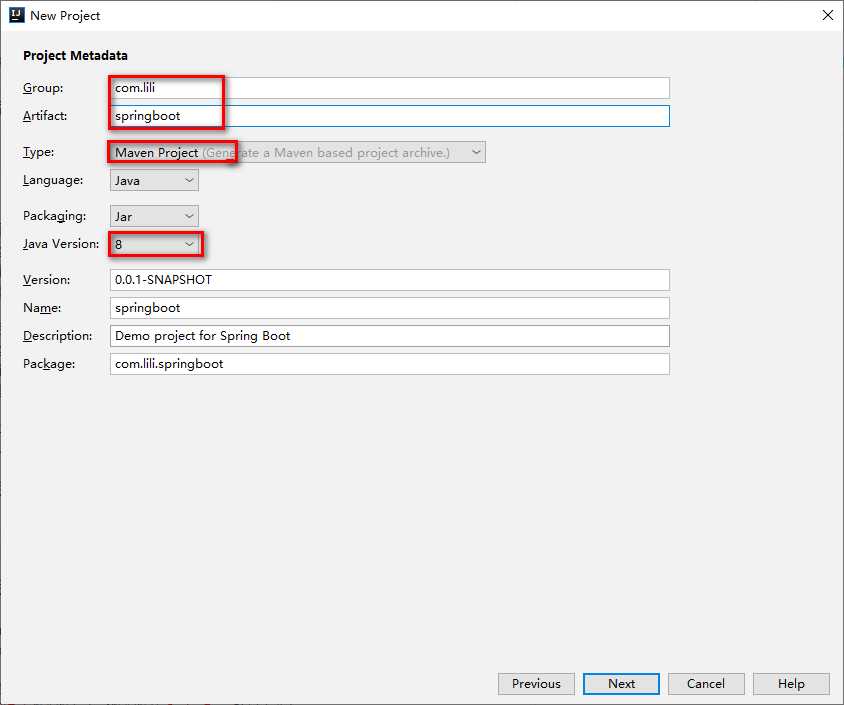844x705 pixels.
Task: Click the Name label
Action: coord(42,308)
